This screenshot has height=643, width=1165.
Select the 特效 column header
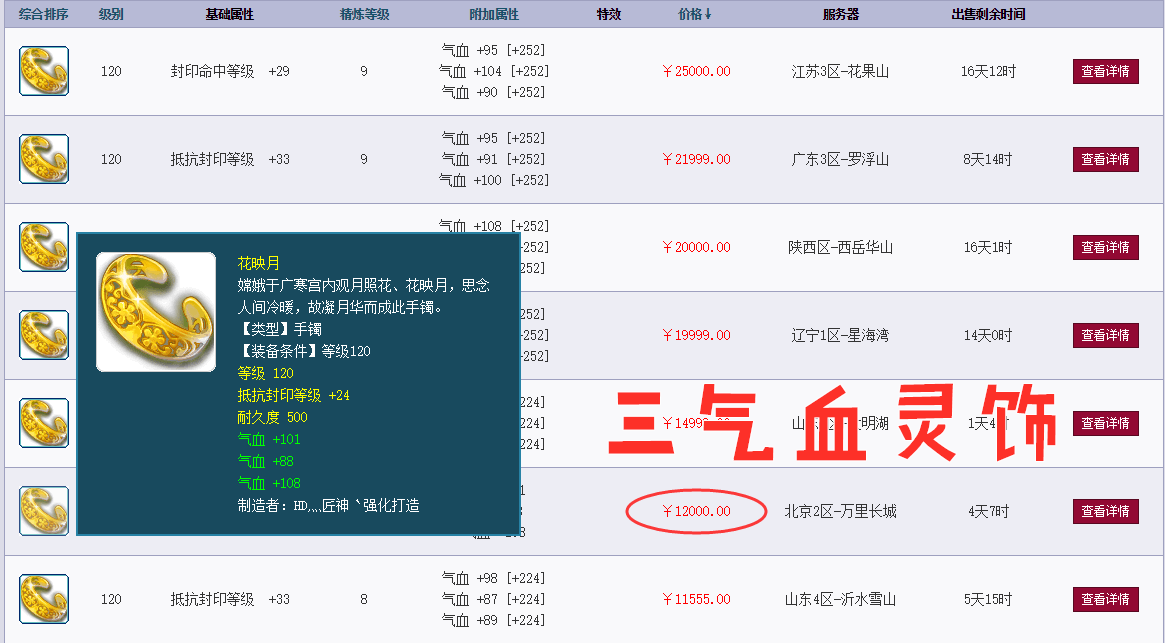point(609,13)
